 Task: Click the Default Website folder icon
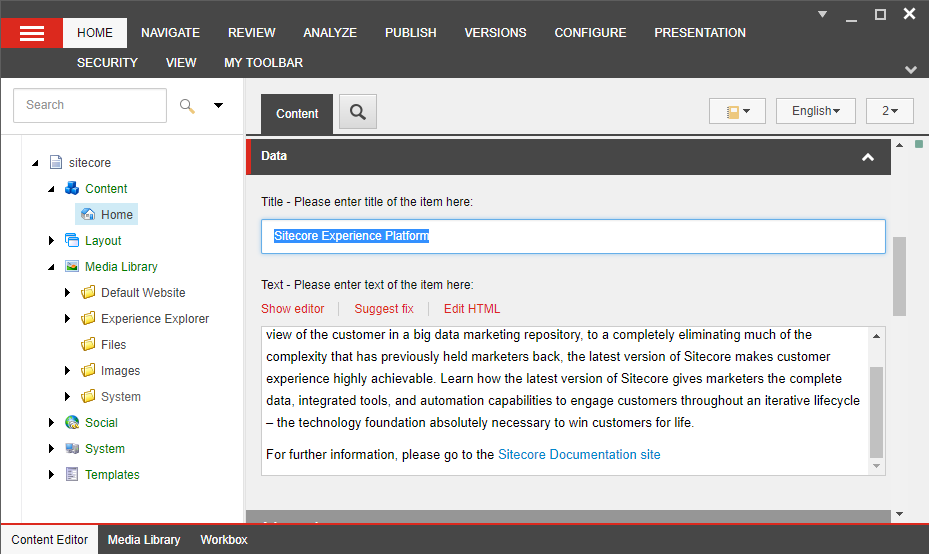pos(88,292)
